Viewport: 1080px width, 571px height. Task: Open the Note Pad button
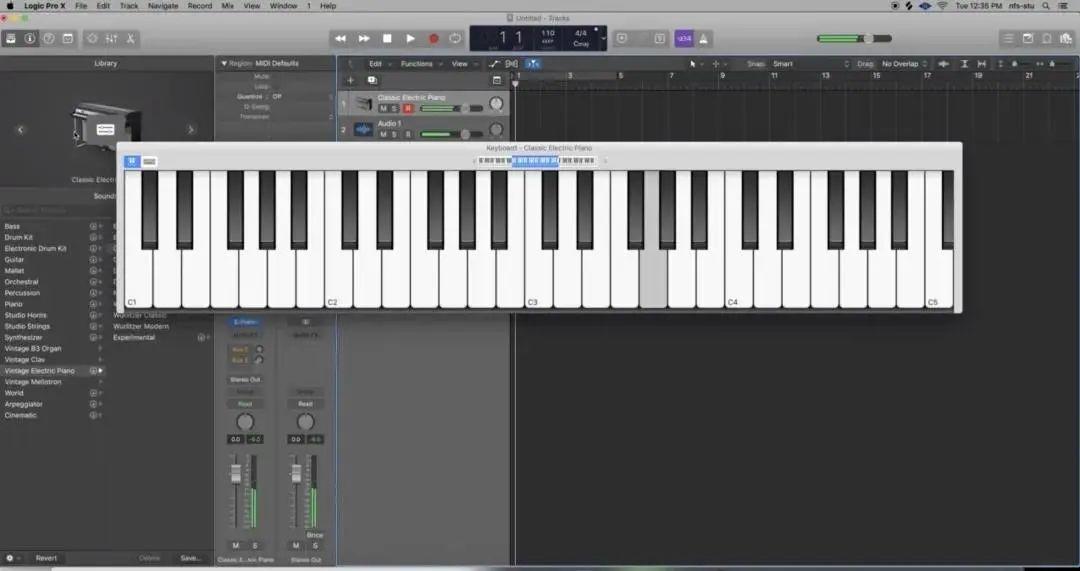[x=1028, y=39]
